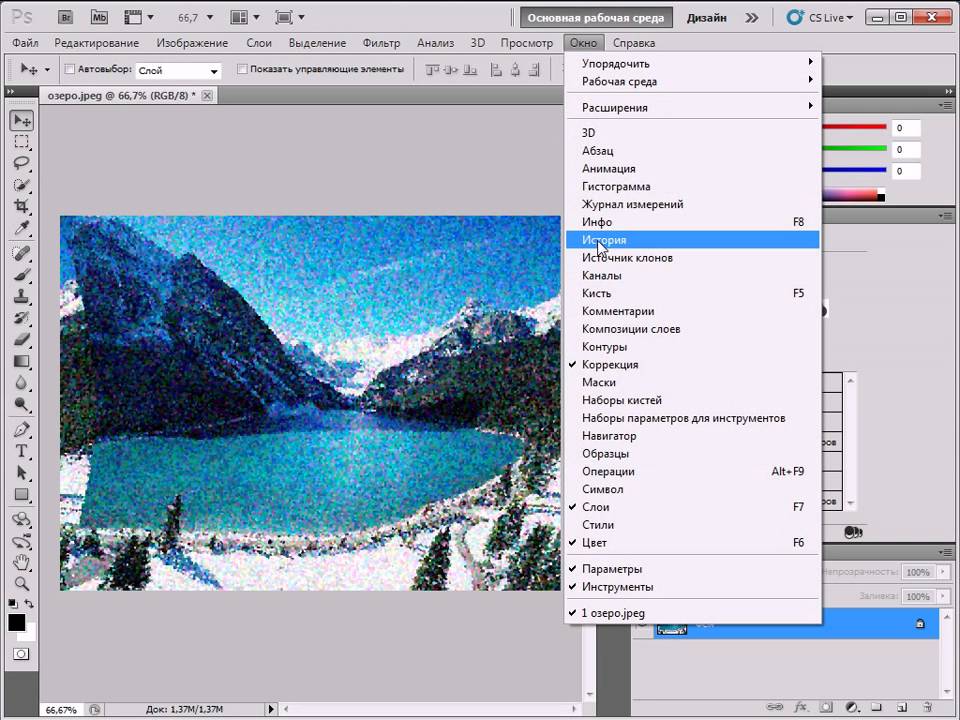This screenshot has width=960, height=720.
Task: Select the Eyedropper tool
Action: [21, 228]
